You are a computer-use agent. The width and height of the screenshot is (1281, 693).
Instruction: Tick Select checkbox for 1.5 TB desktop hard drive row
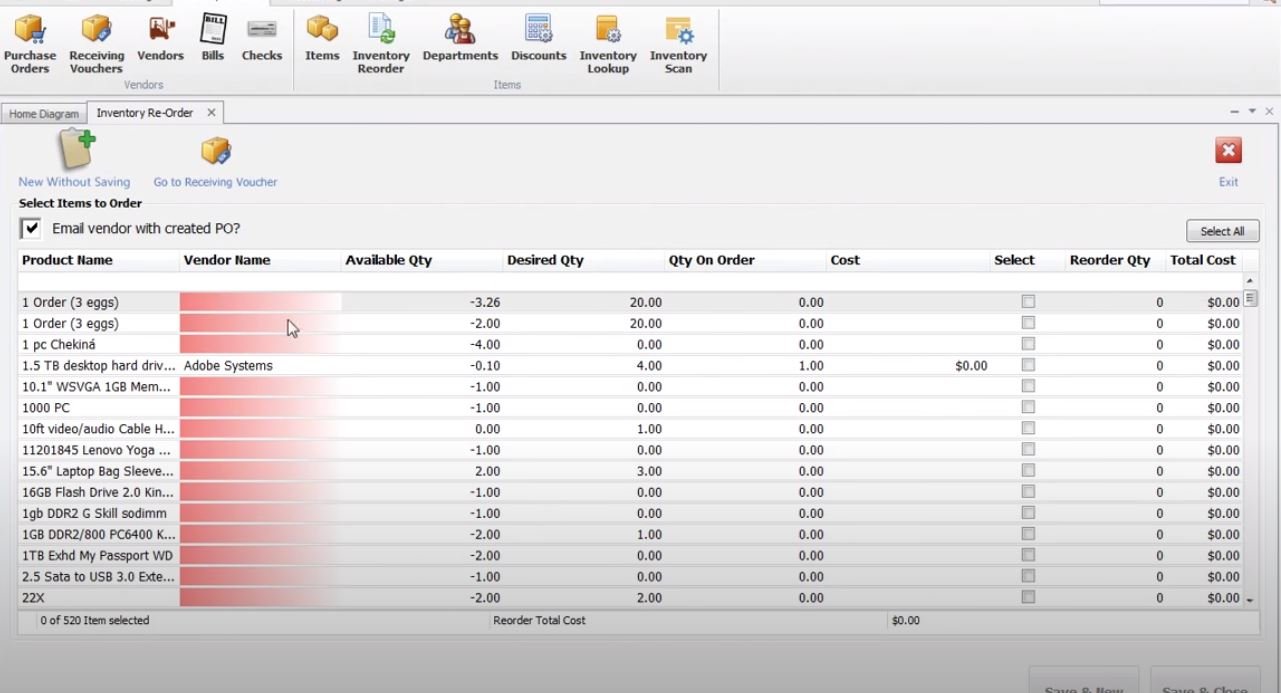[1028, 365]
